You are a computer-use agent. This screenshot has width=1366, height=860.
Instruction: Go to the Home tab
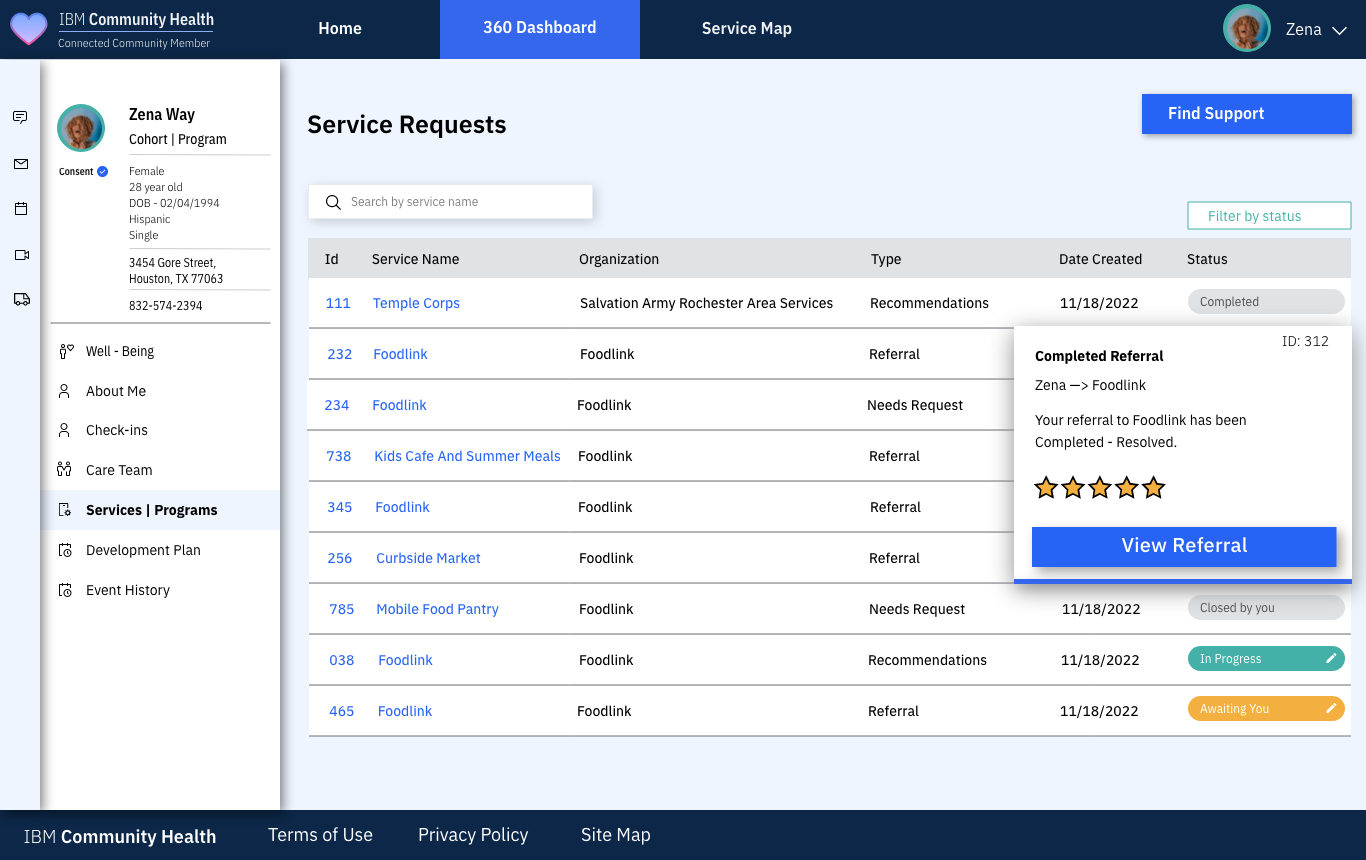pos(340,29)
